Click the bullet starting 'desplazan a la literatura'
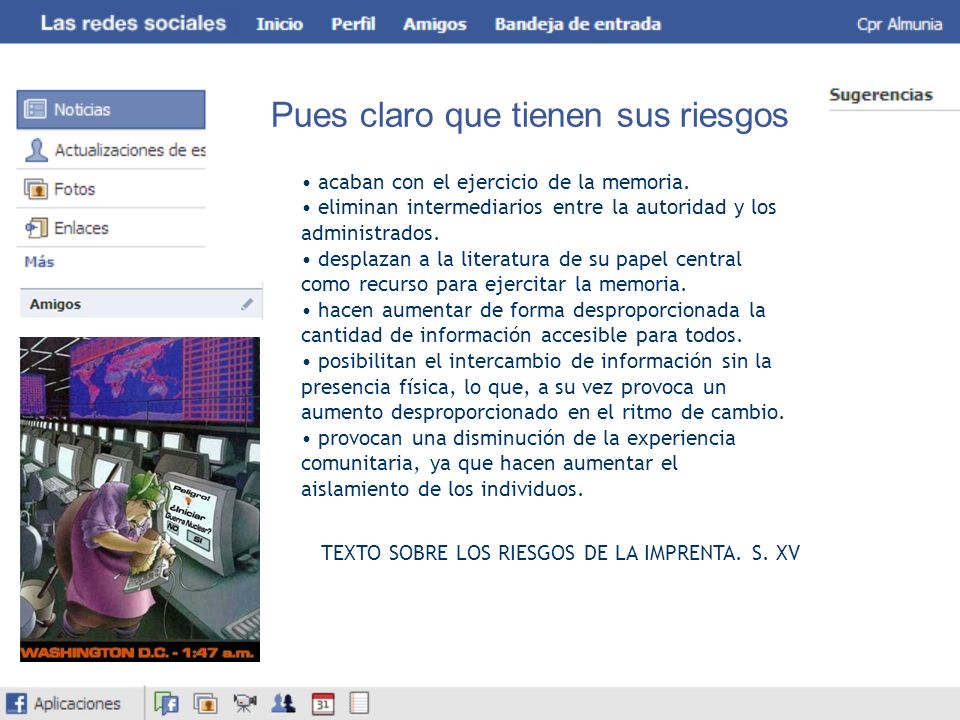The width and height of the screenshot is (960, 720). pos(522,271)
